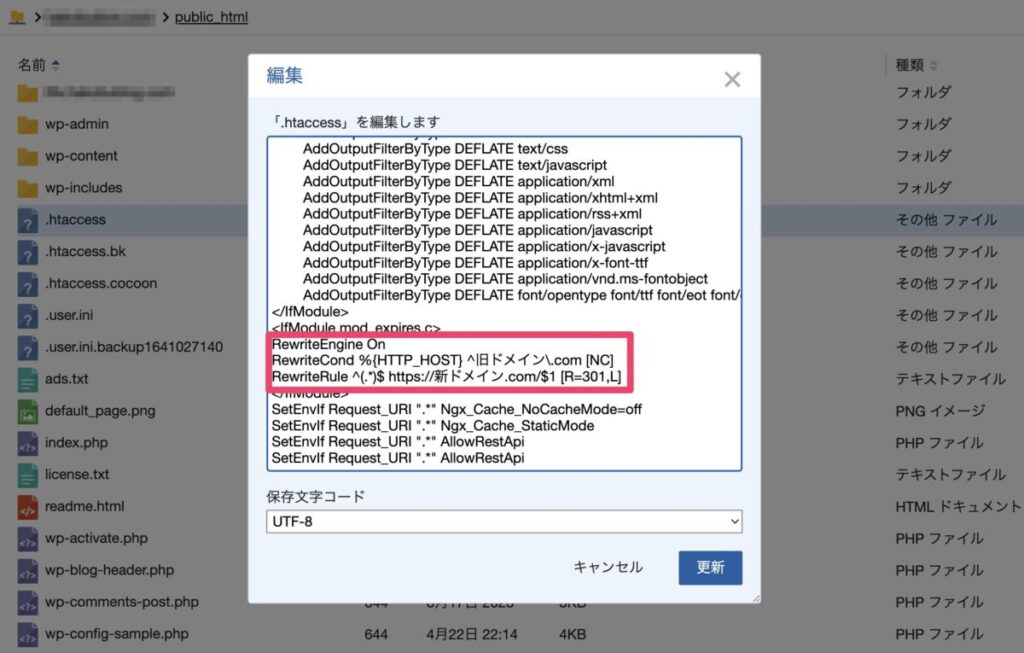Click the default_page.png image icon
Screen dimensions: 1024x653
[x=27, y=411]
